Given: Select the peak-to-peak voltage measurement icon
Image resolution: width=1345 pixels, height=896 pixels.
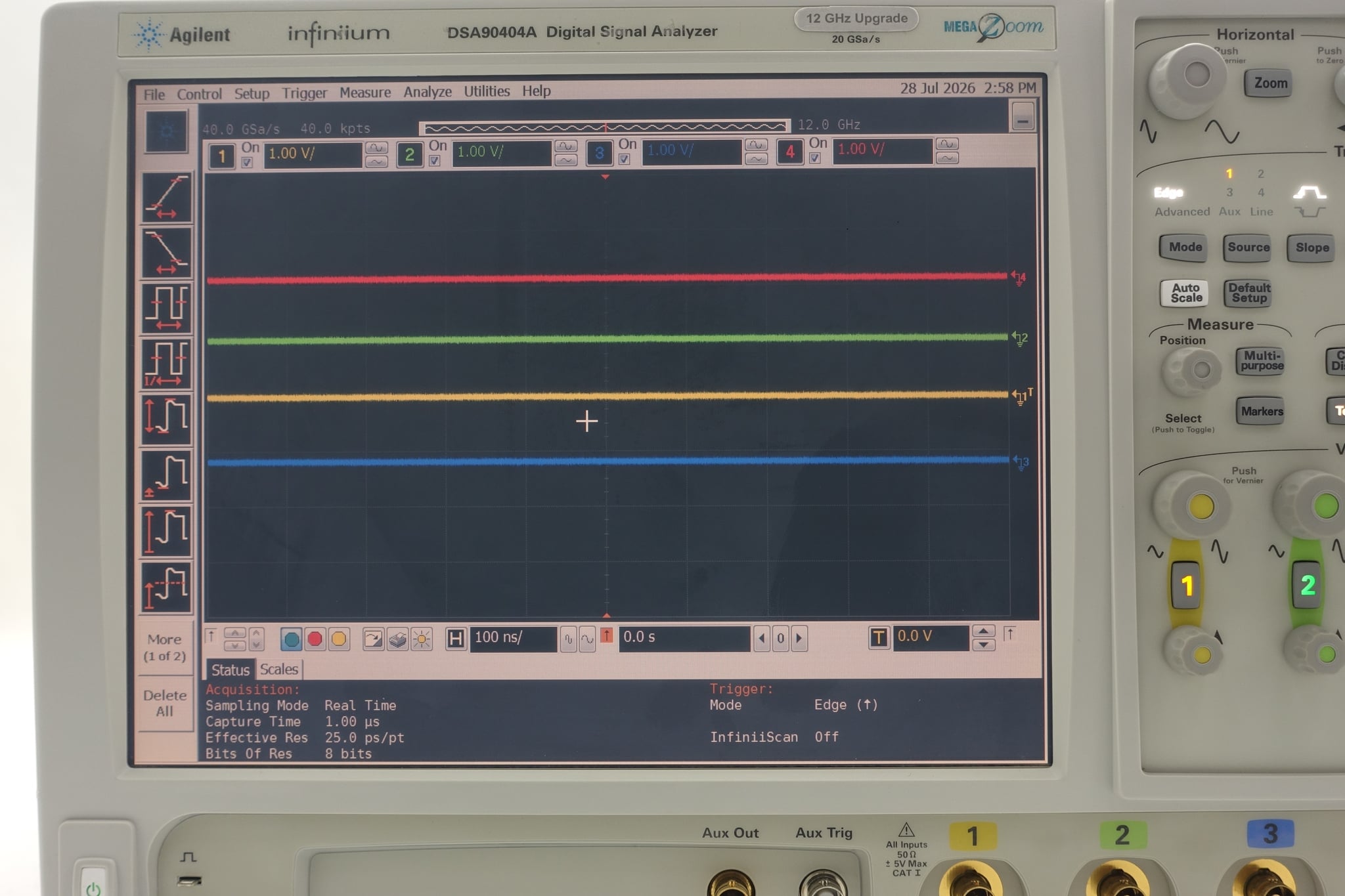Looking at the screenshot, I should (167, 419).
